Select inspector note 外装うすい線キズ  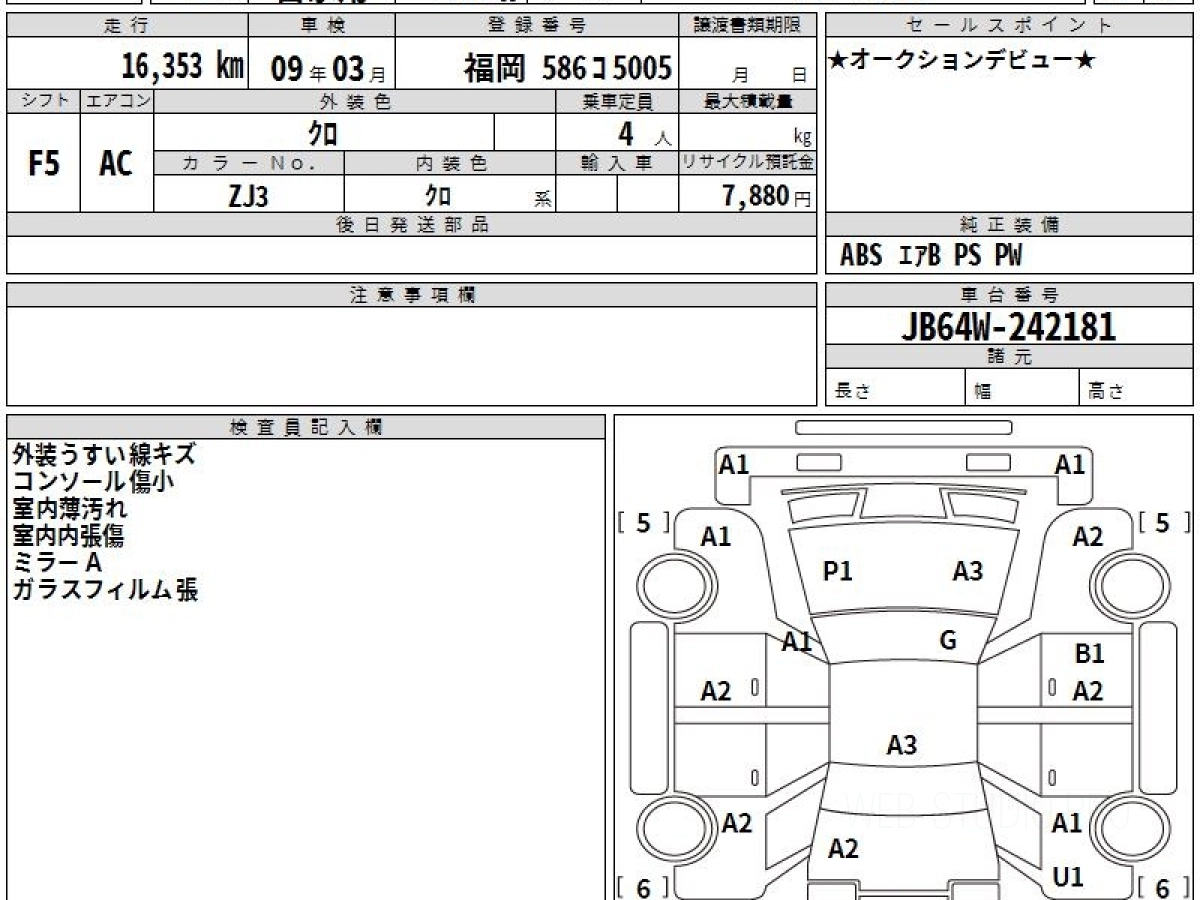click(104, 454)
